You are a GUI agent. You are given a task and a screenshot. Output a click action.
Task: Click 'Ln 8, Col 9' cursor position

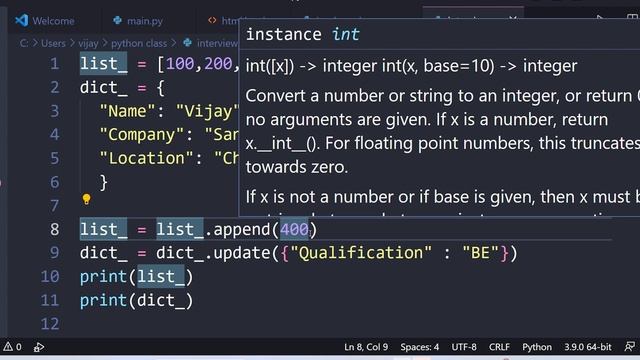tap(366, 347)
